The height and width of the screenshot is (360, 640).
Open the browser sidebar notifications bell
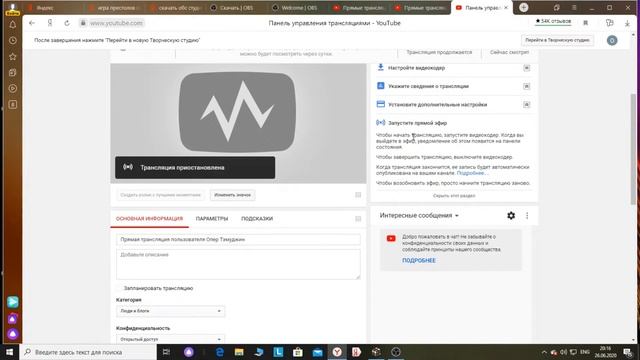(13, 24)
